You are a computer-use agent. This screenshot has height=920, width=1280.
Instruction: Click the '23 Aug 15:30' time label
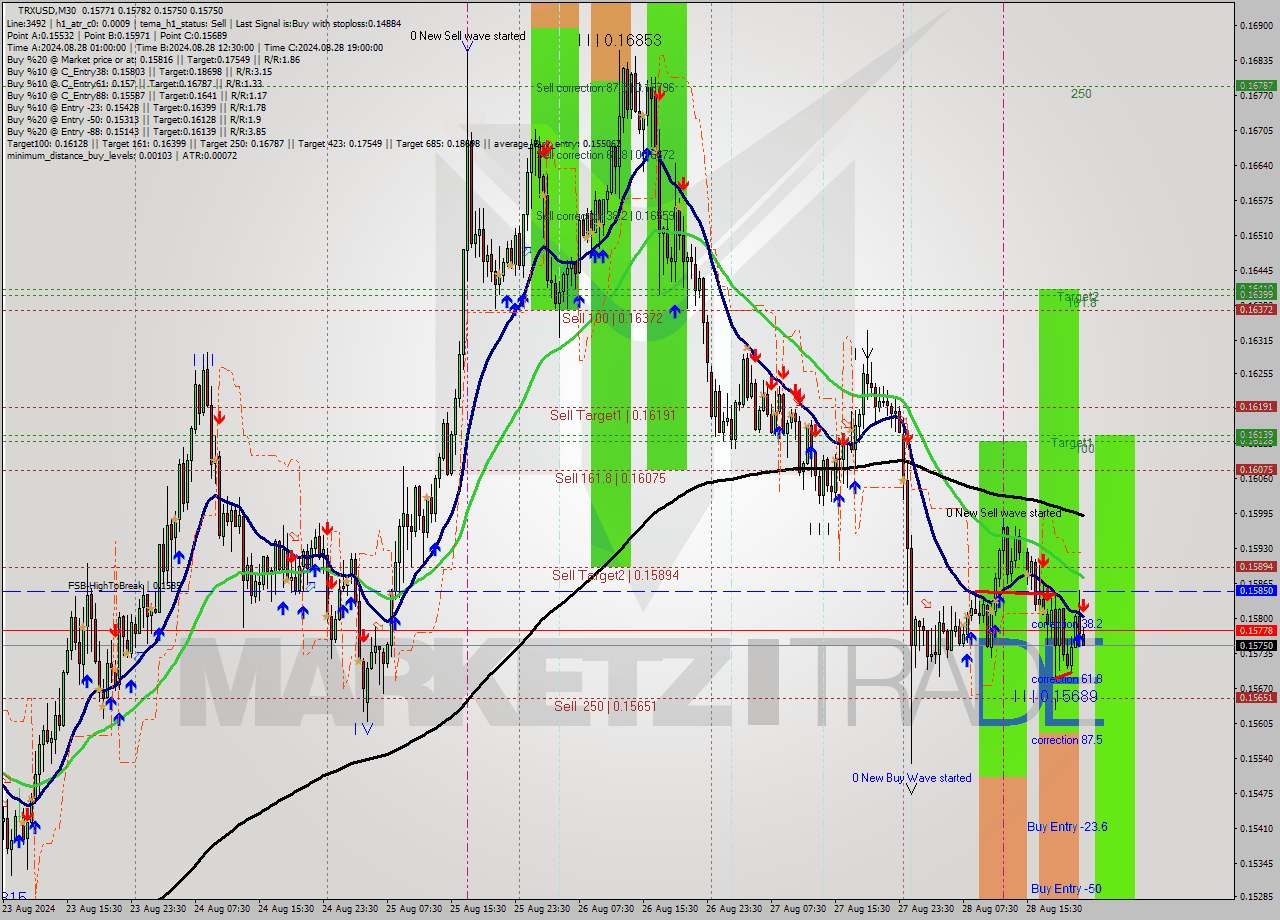pos(94,909)
